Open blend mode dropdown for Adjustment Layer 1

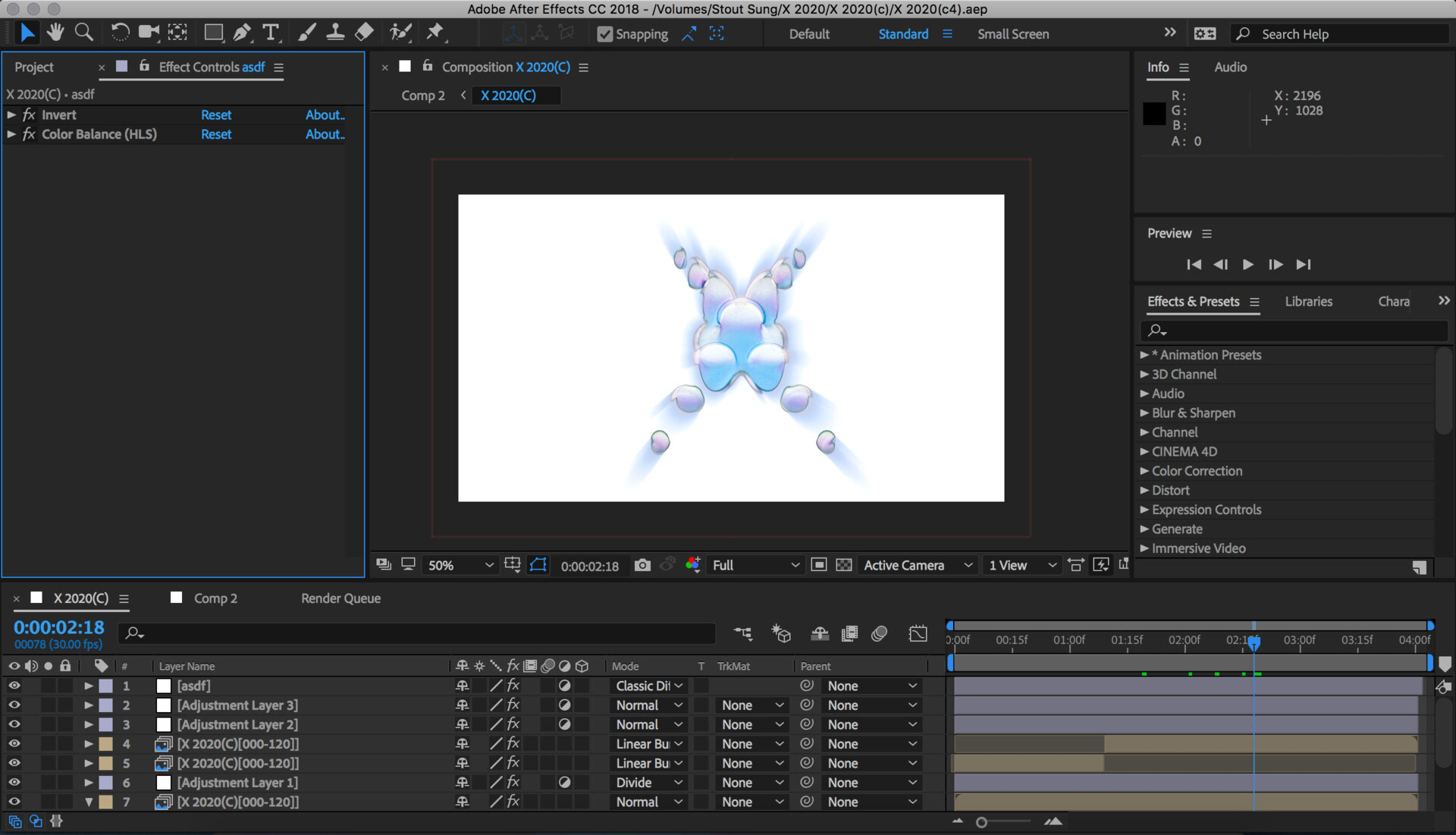649,783
